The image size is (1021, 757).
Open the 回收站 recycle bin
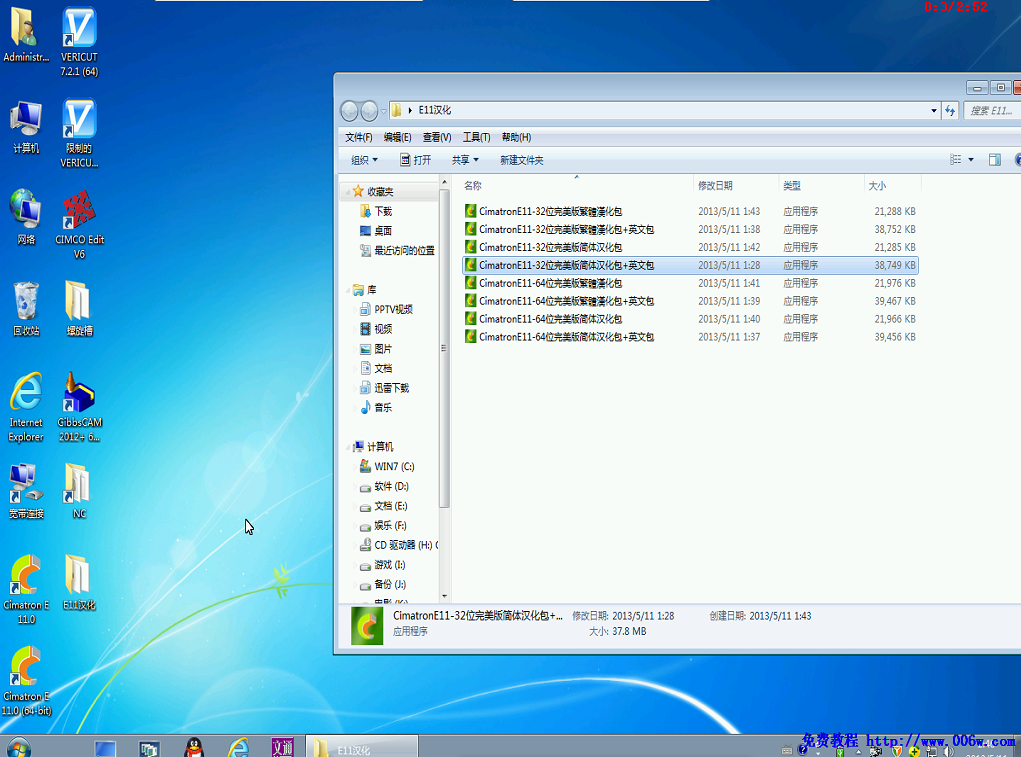26,309
